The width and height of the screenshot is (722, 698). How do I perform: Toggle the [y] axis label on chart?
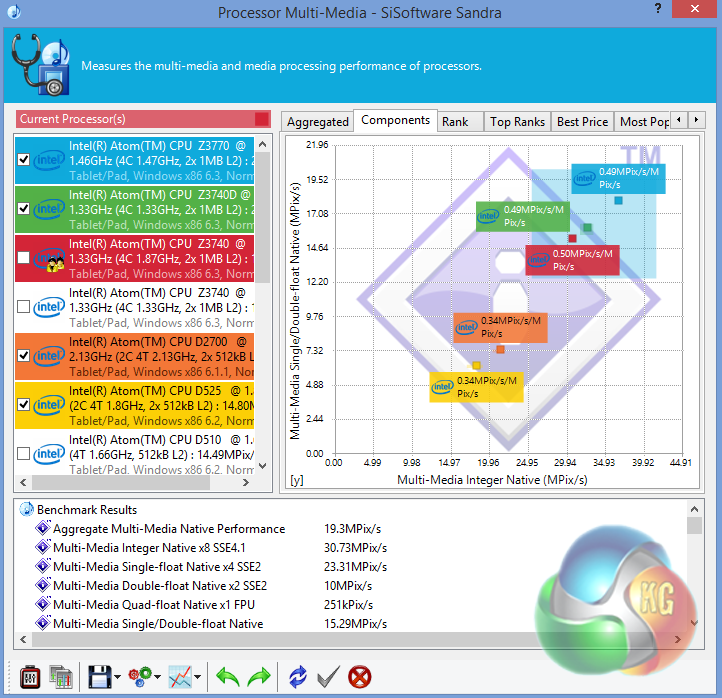point(297,480)
